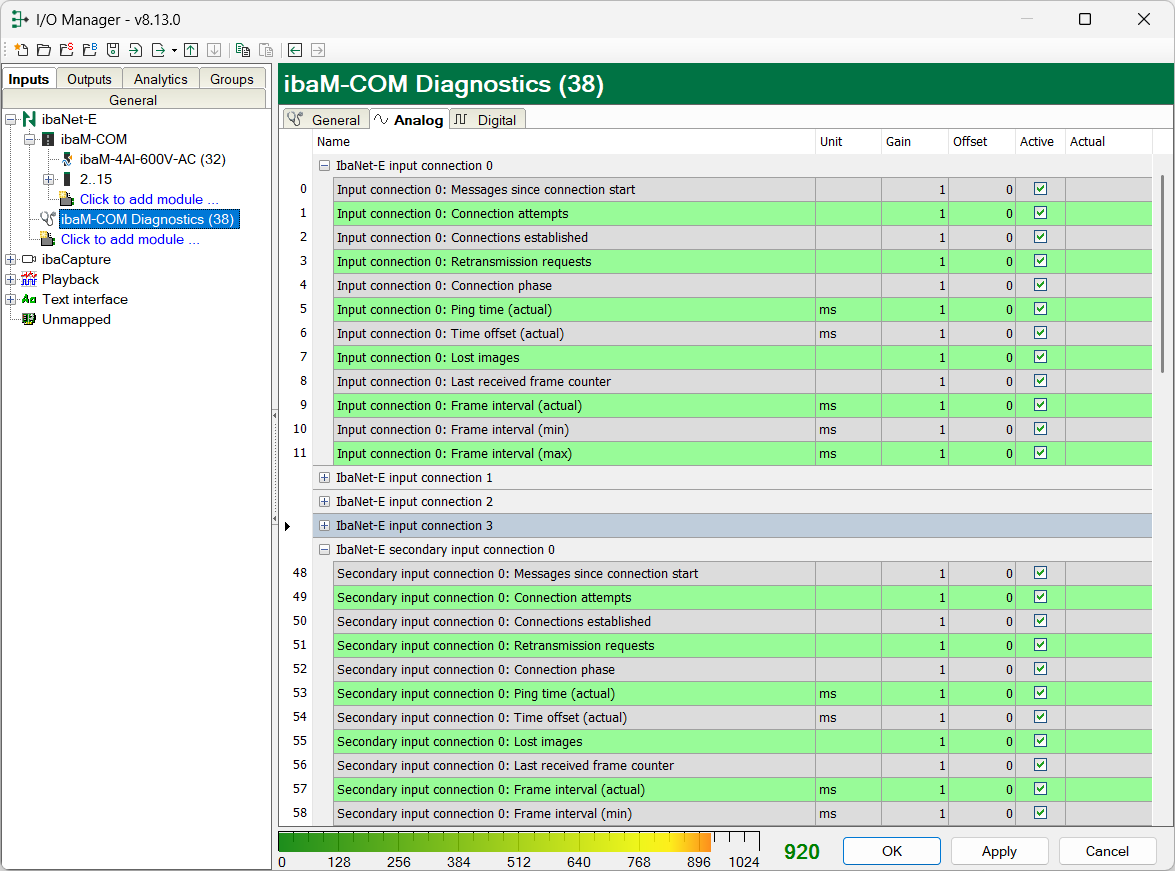Click the green left-arrow Back icon
Screen dimensions: 1175x871
click(x=295, y=50)
